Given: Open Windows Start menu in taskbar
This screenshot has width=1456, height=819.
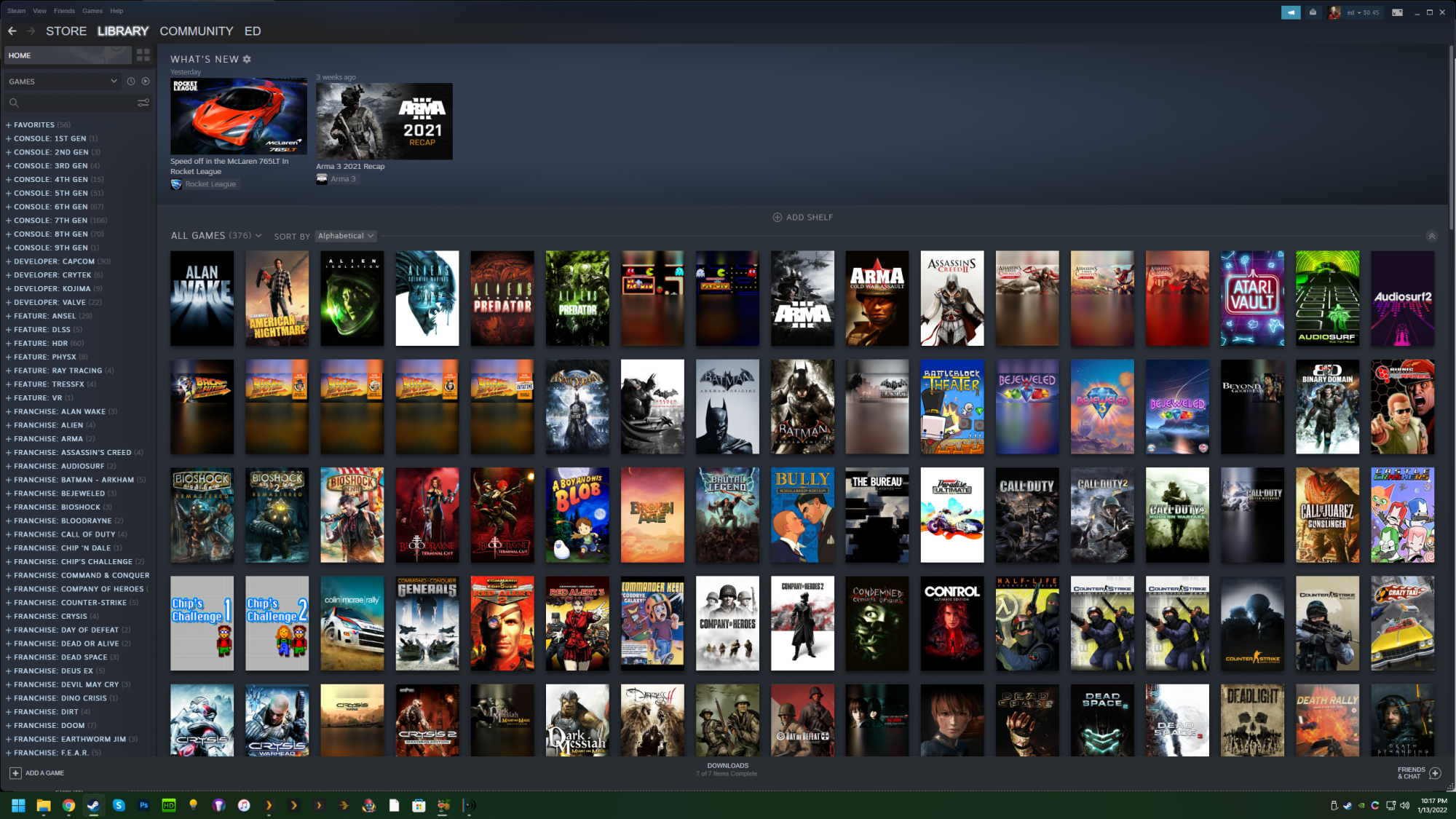Looking at the screenshot, I should click(x=18, y=805).
